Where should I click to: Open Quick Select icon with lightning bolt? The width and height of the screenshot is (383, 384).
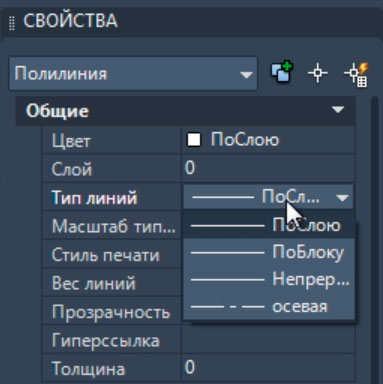pyautogui.click(x=356, y=74)
